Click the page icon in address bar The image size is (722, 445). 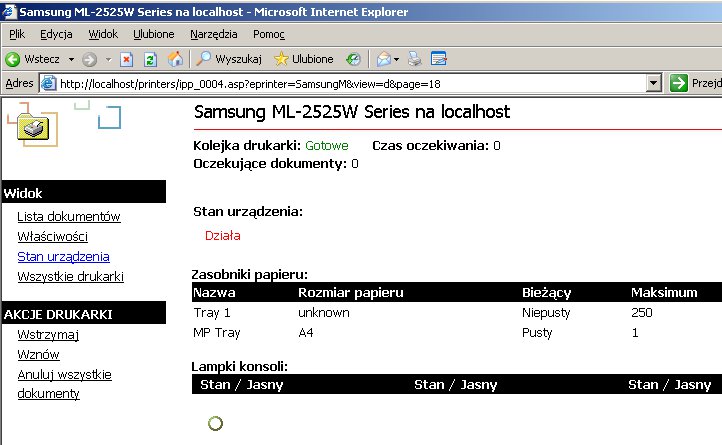click(48, 84)
